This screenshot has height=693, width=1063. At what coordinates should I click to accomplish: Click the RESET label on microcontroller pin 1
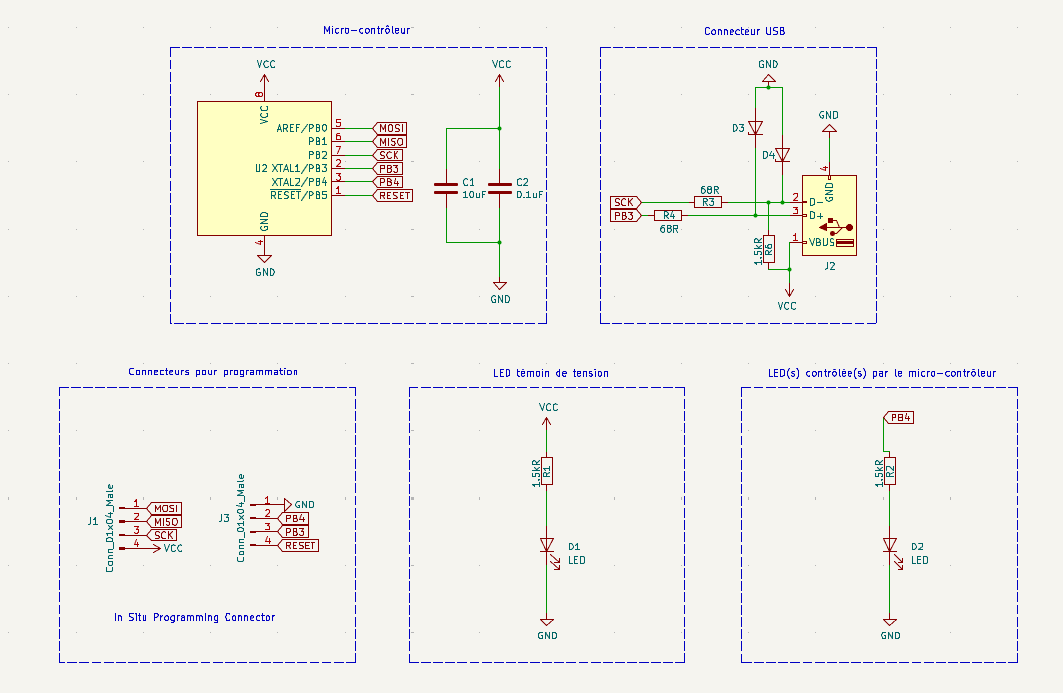(393, 196)
